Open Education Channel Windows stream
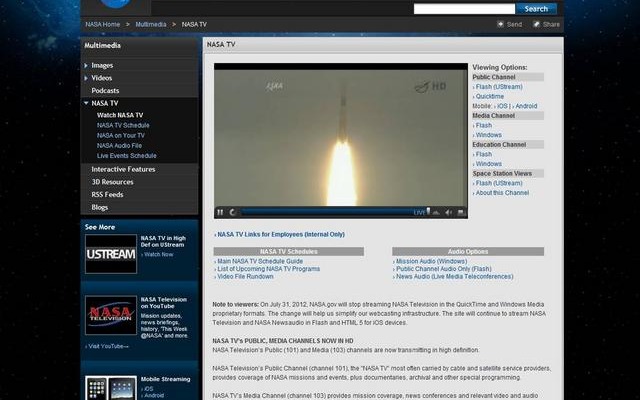The height and width of the screenshot is (400, 640). (489, 164)
